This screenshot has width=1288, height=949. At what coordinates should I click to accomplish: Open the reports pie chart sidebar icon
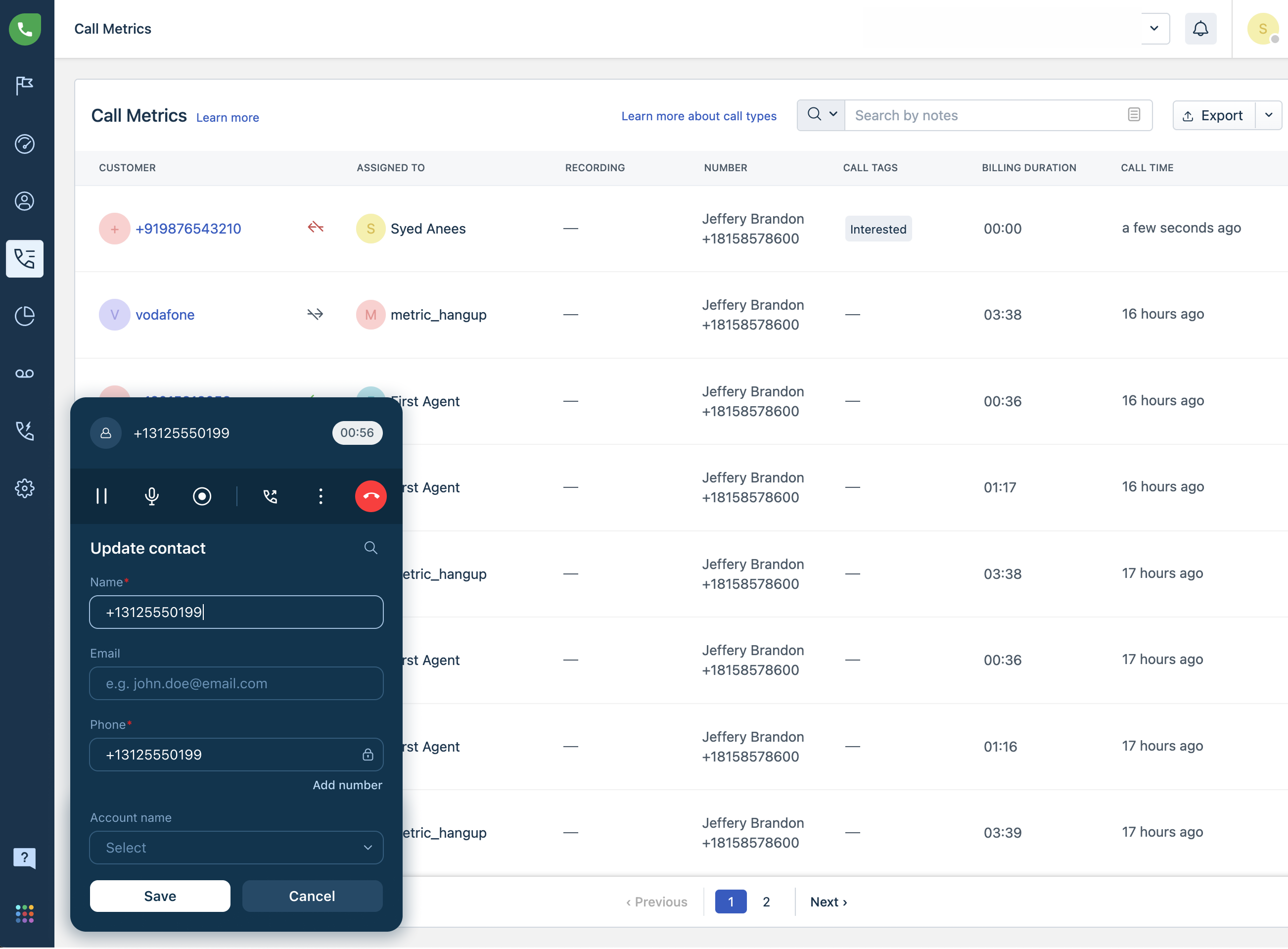click(x=25, y=316)
